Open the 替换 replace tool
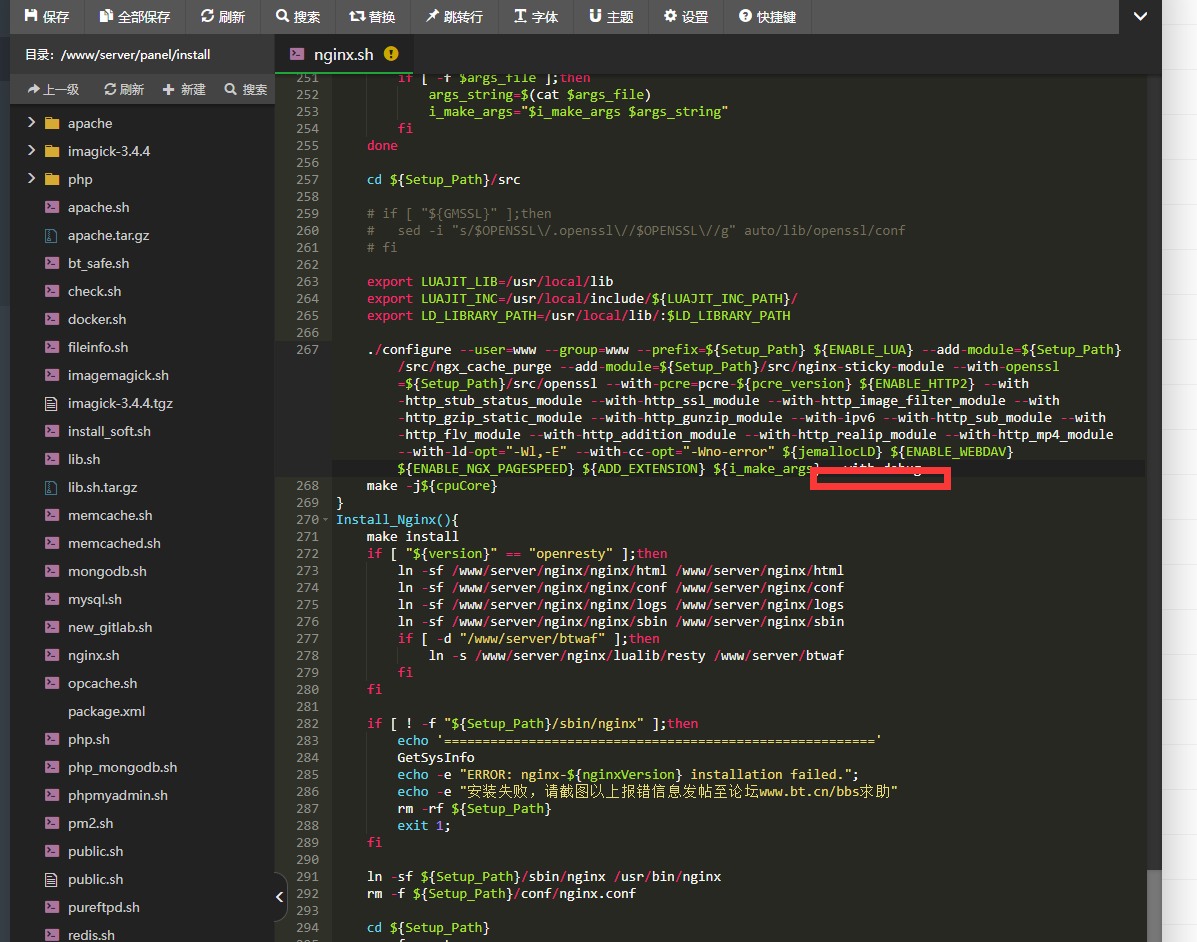1197x942 pixels. click(x=372, y=16)
